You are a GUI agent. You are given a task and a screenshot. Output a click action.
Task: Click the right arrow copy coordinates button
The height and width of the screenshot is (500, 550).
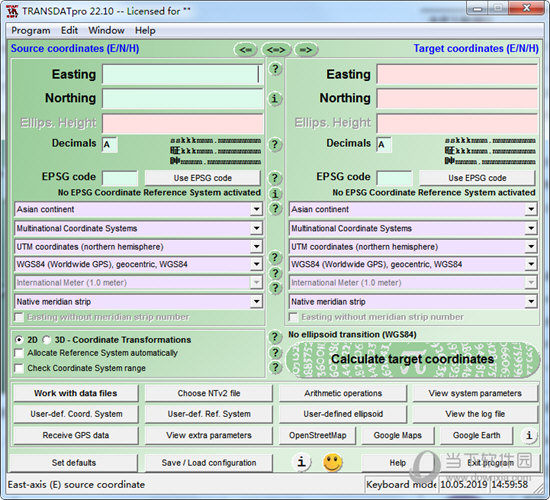coord(306,50)
